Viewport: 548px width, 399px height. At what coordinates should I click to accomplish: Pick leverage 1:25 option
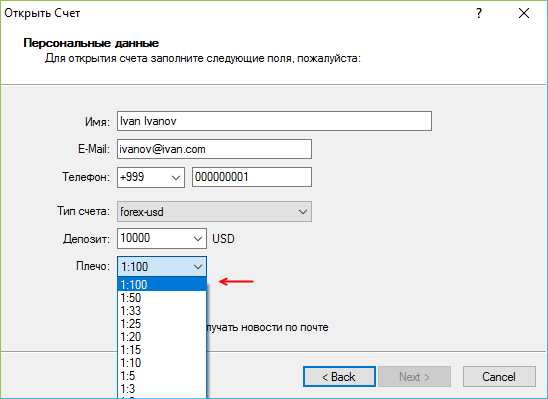point(162,324)
